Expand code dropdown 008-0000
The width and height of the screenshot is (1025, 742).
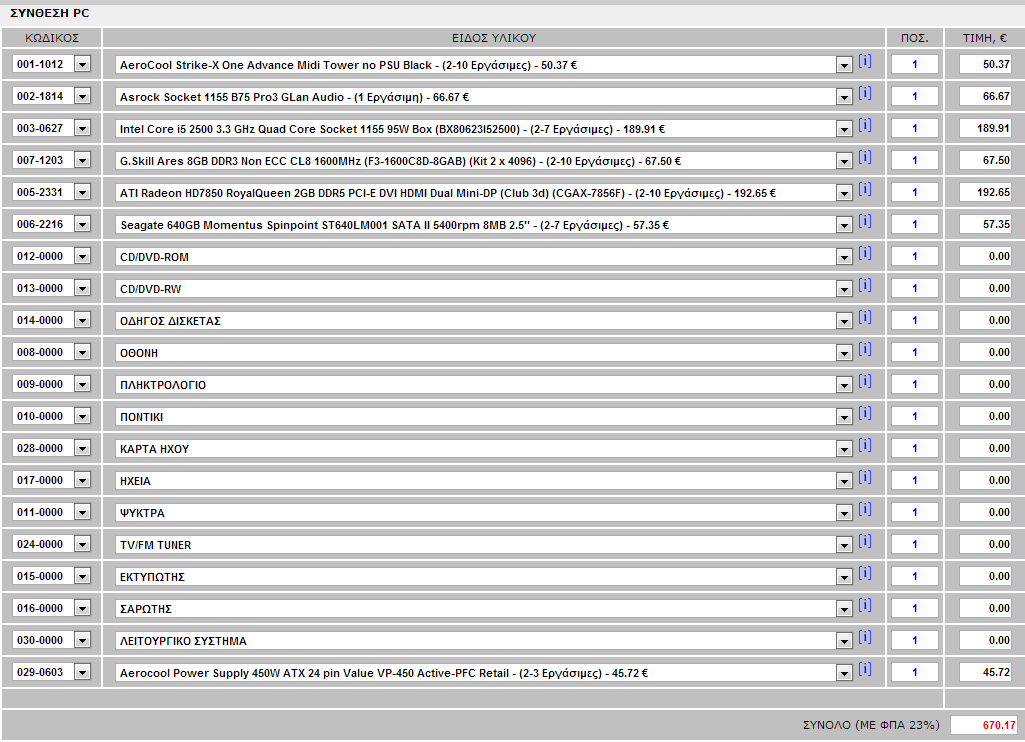click(x=82, y=352)
